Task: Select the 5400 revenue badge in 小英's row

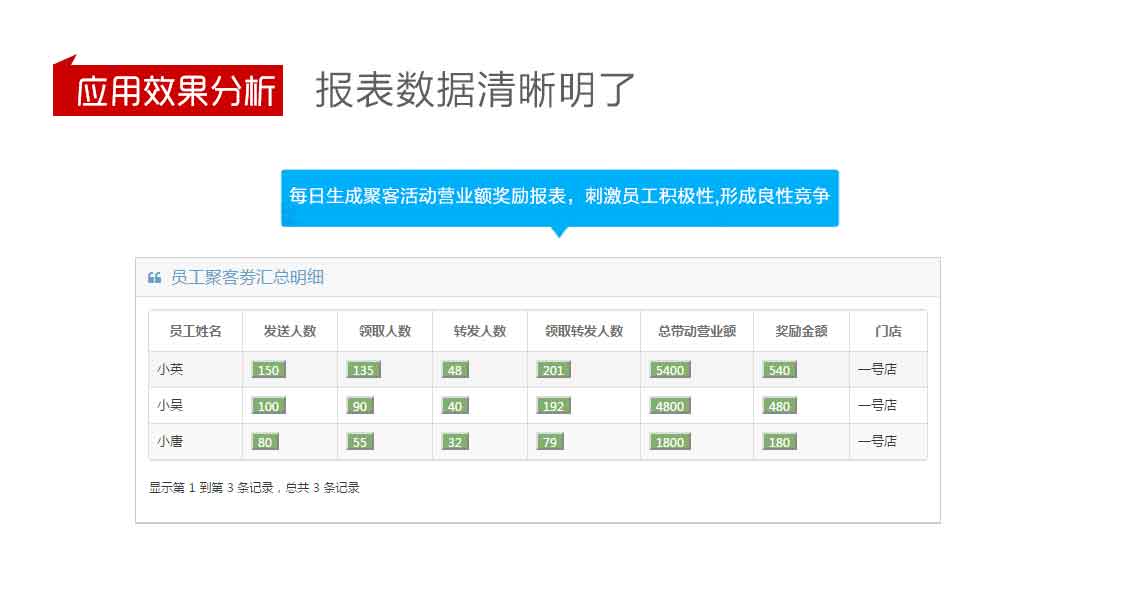Action: (670, 369)
